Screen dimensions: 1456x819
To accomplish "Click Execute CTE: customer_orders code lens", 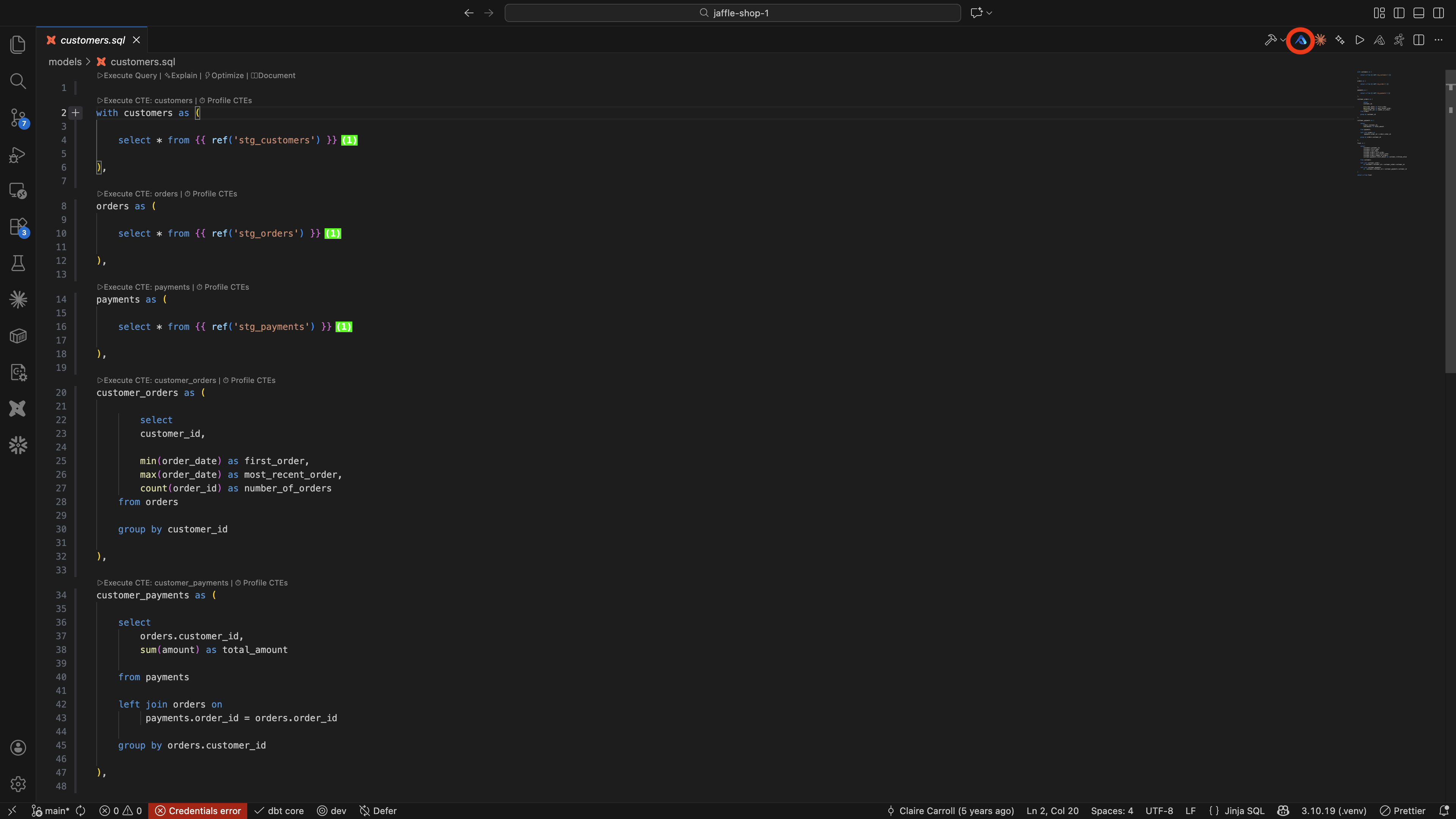I will [x=157, y=380].
